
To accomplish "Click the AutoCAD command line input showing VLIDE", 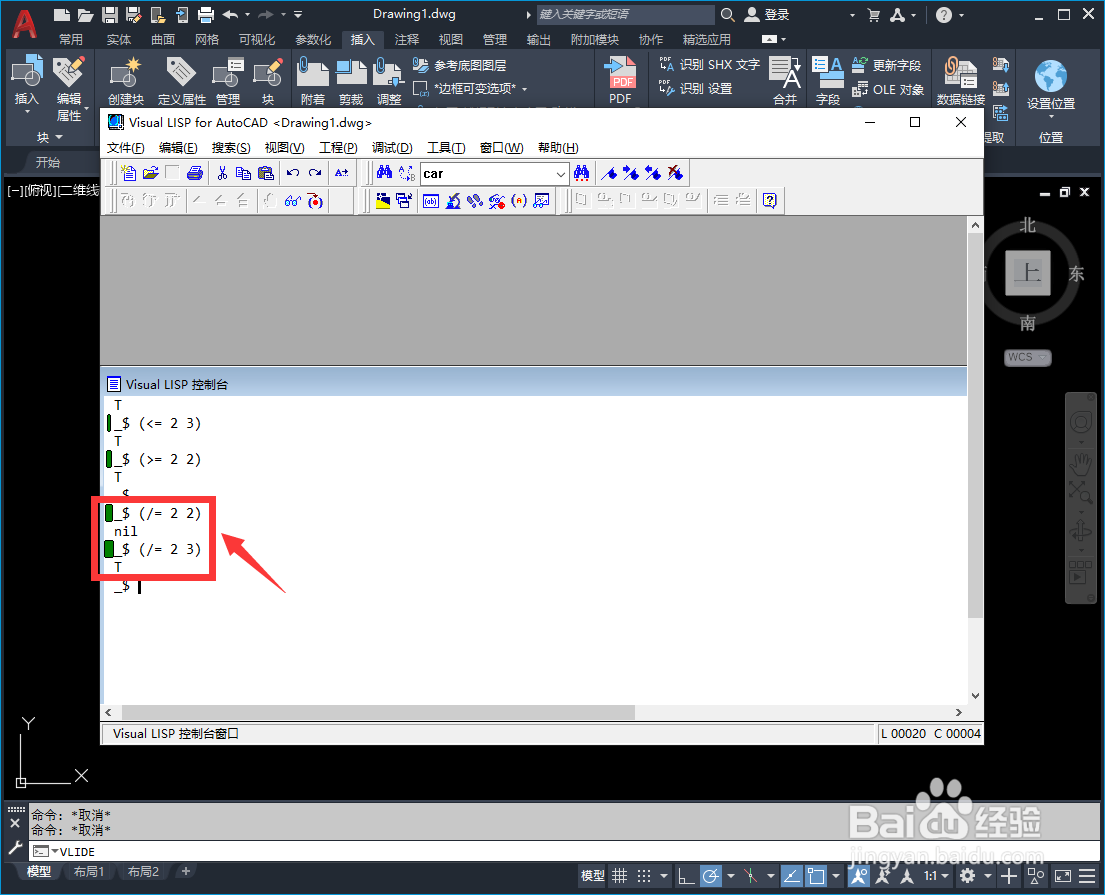I will click(564, 851).
